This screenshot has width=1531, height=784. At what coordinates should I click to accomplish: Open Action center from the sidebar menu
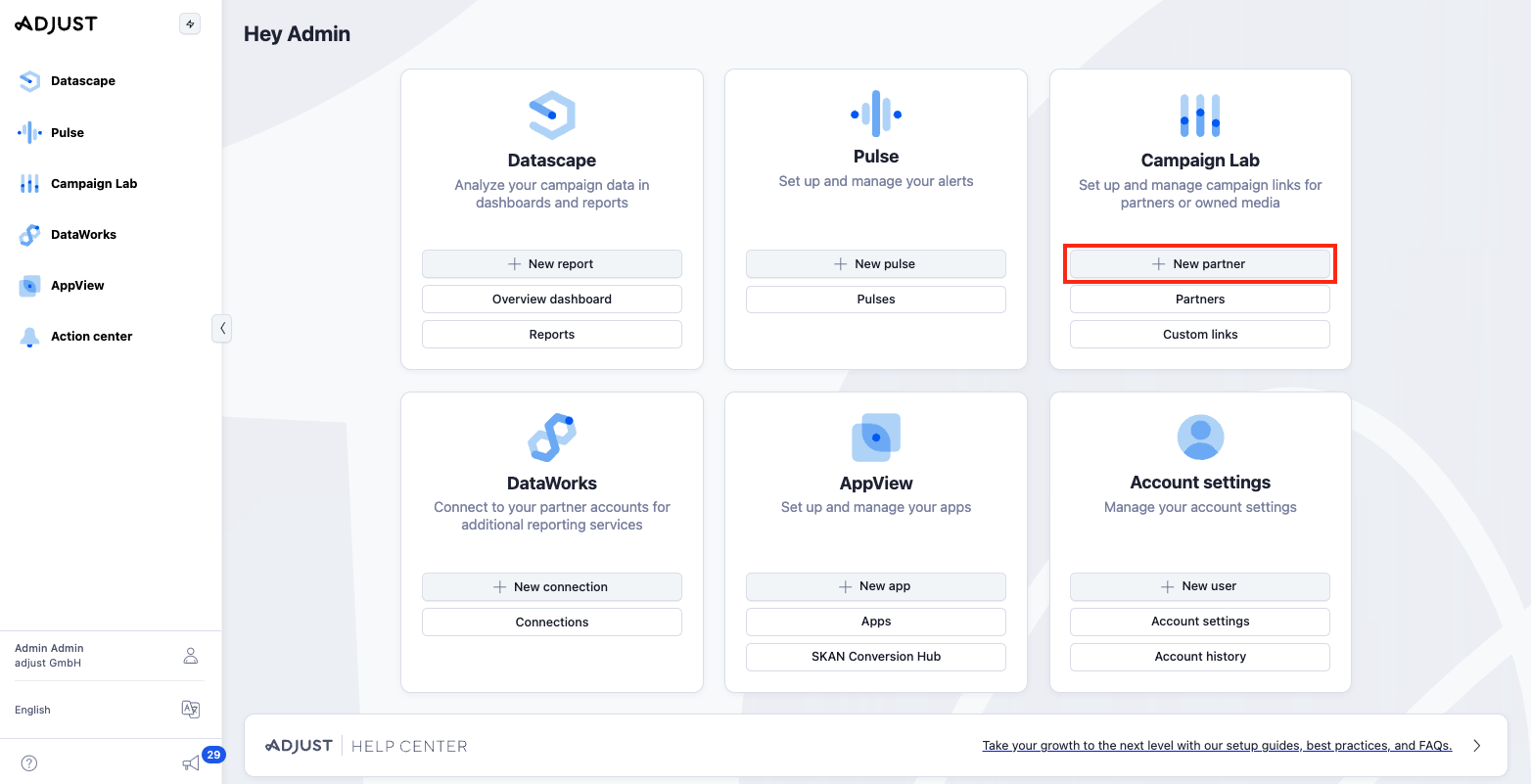[92, 337]
